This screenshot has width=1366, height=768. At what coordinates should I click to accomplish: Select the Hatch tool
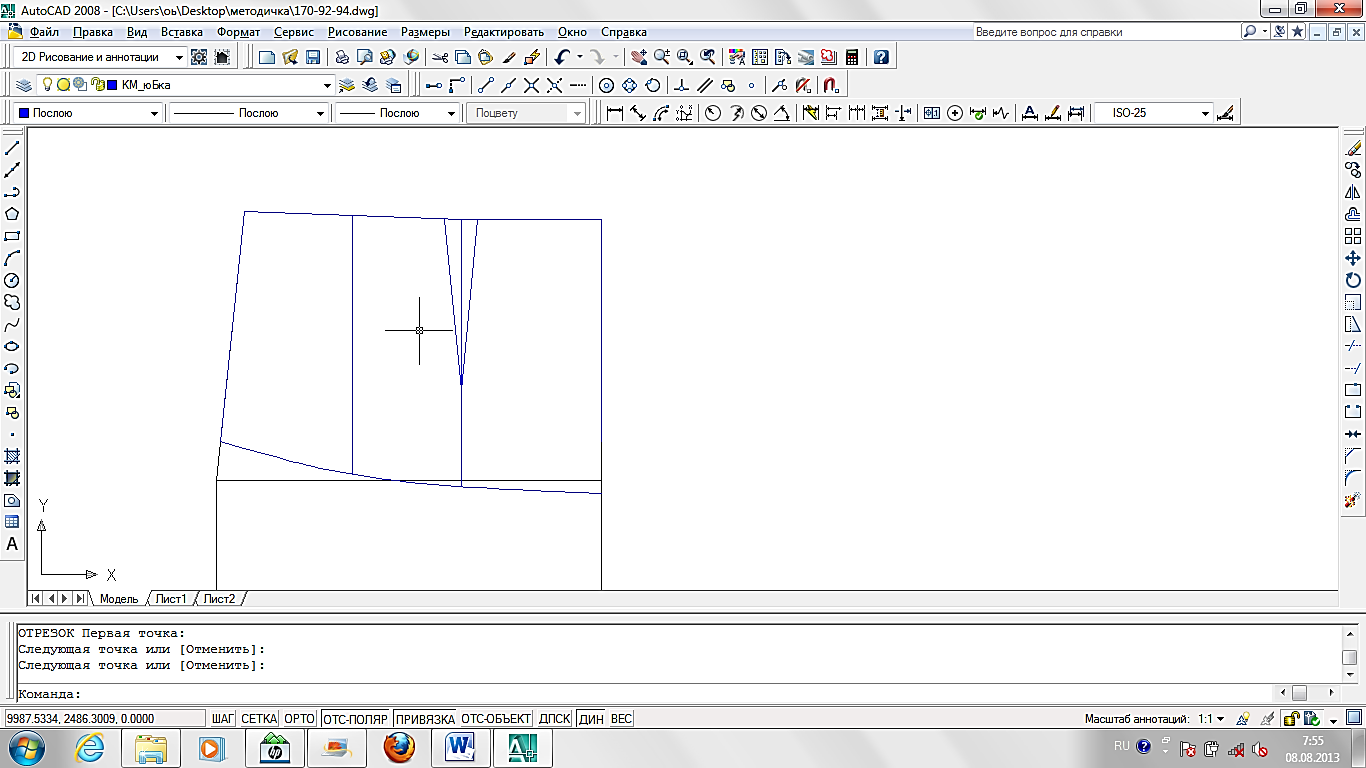coord(12,456)
